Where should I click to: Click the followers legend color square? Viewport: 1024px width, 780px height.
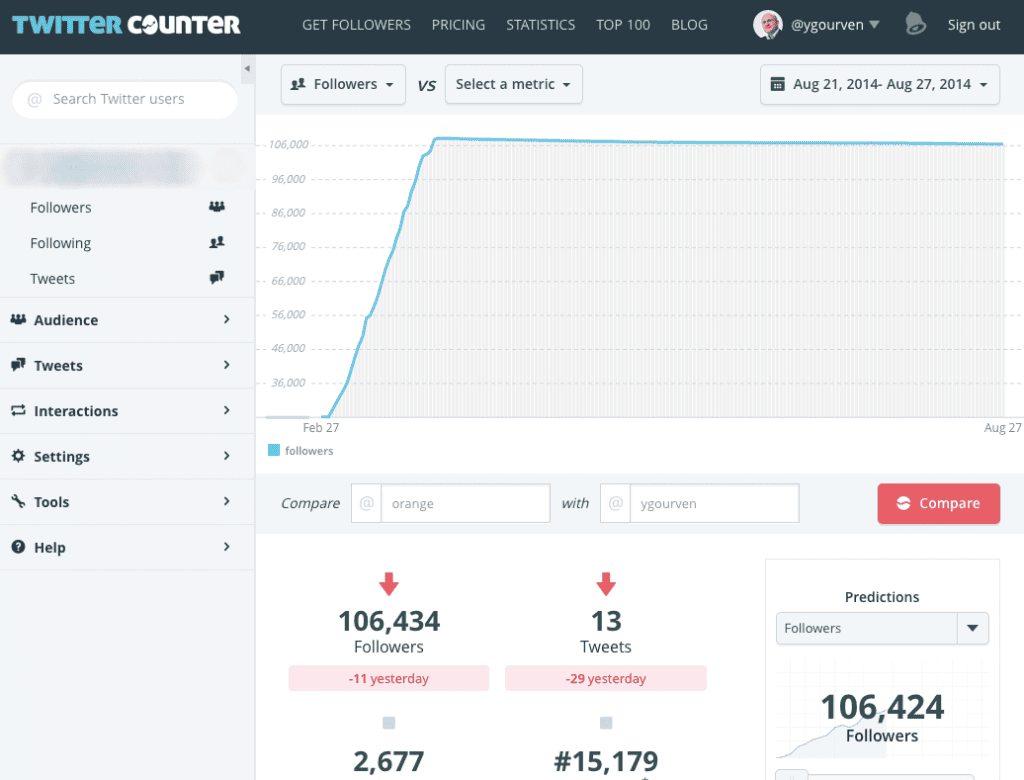[x=274, y=450]
